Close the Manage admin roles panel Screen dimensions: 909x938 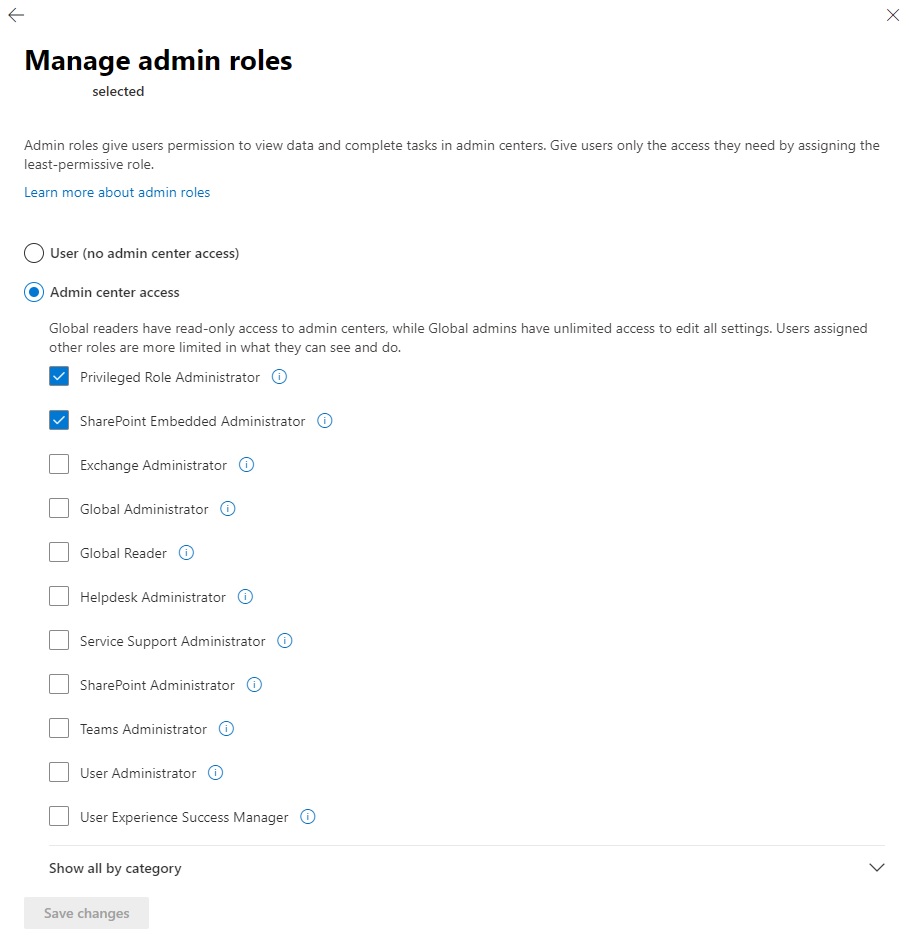893,15
